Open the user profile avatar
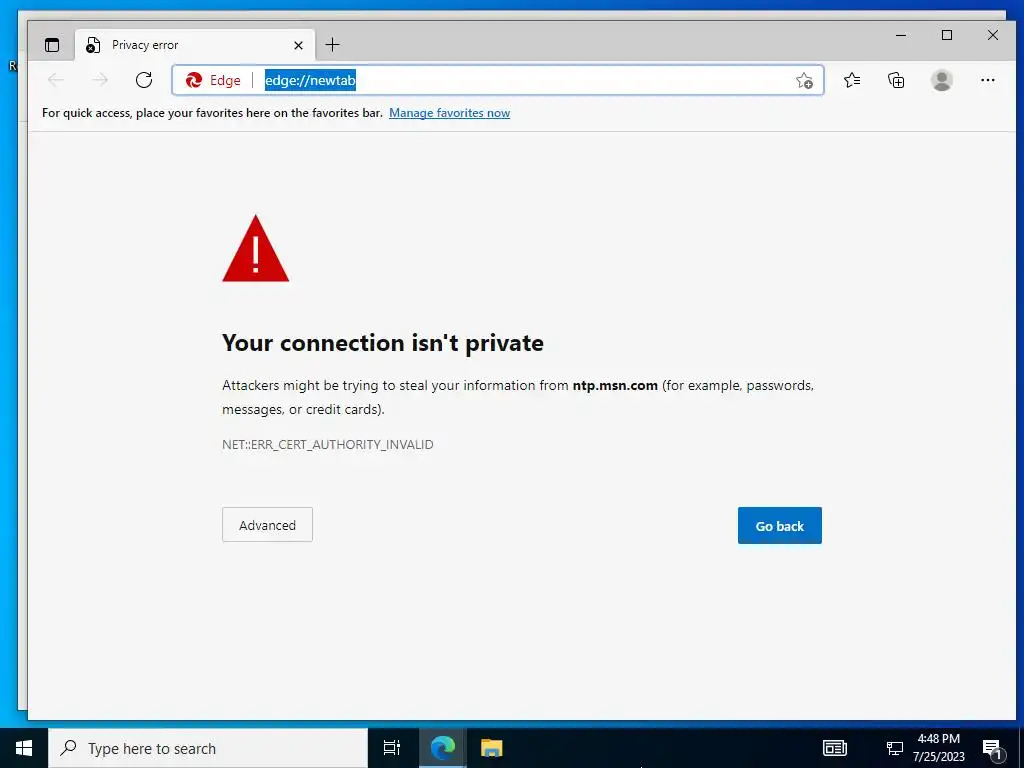 click(941, 80)
